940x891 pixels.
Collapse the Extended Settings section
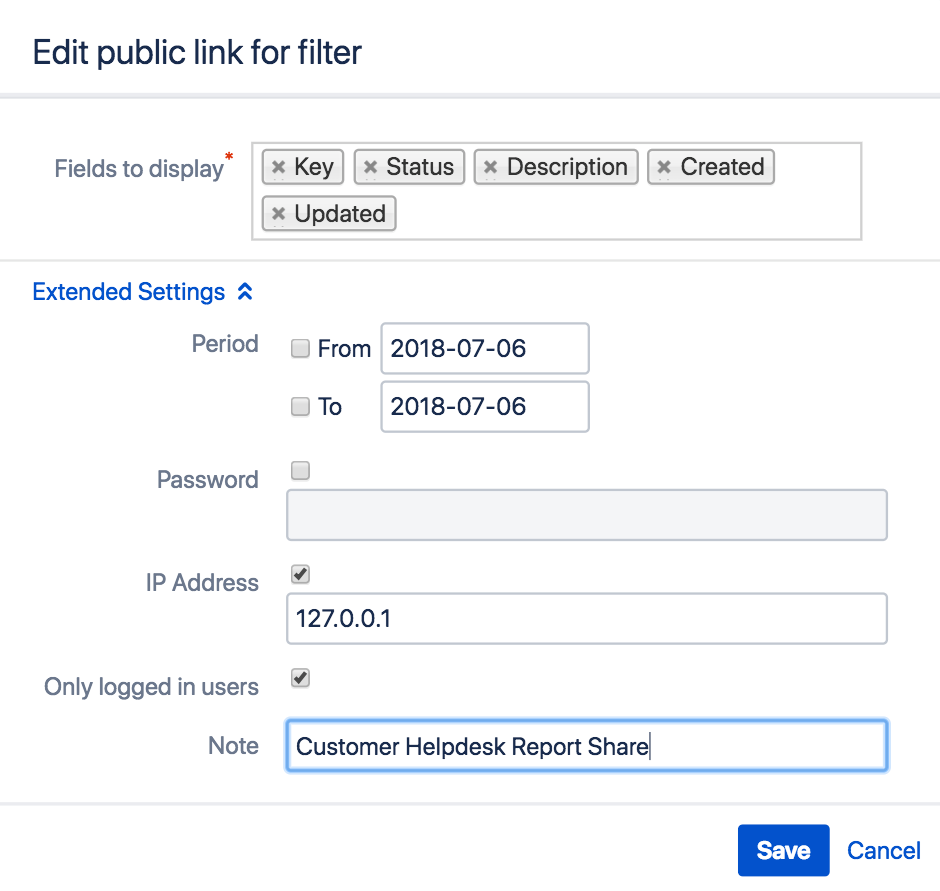pyautogui.click(x=129, y=292)
